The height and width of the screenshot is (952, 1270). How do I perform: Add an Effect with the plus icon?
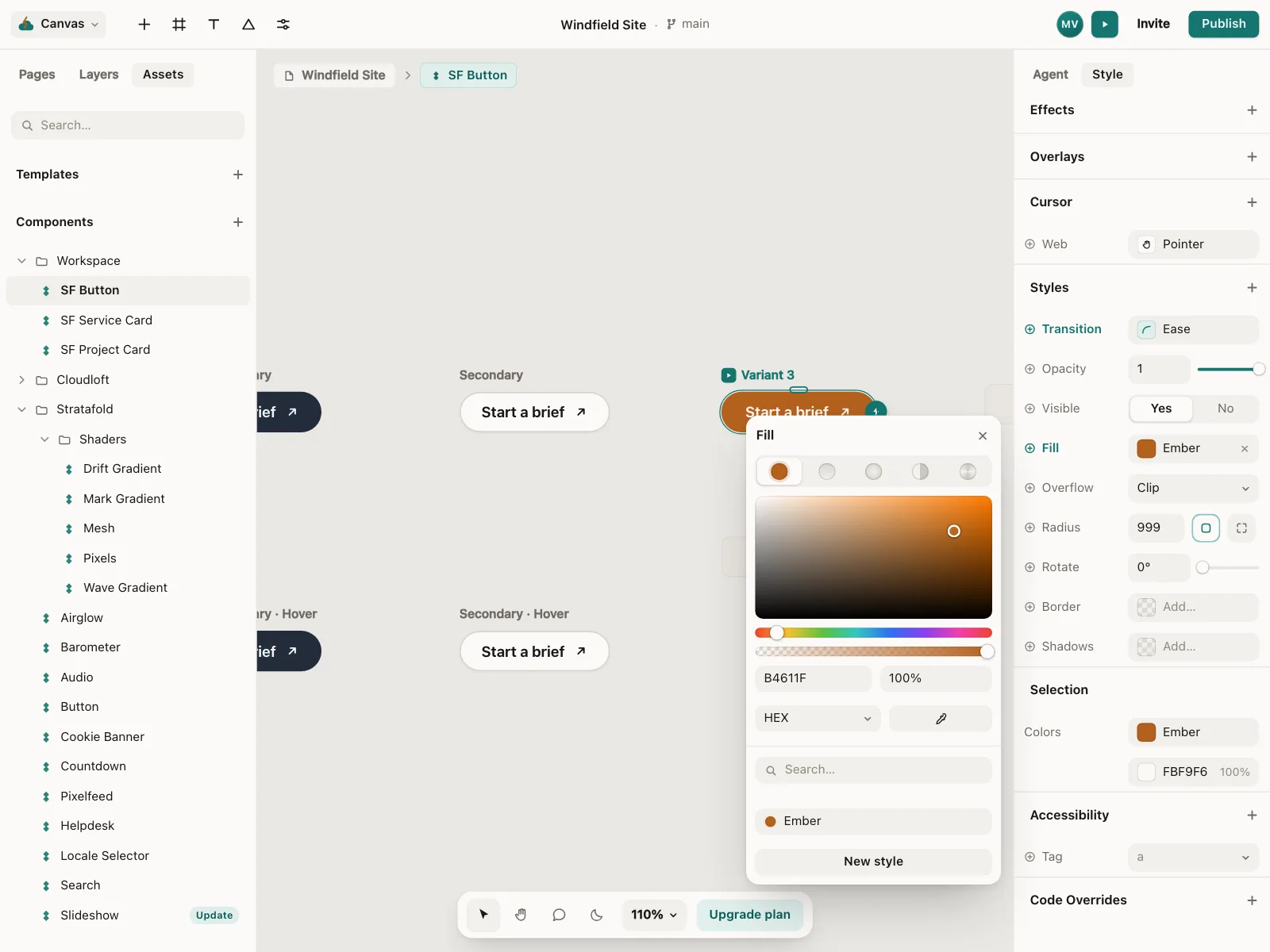(1252, 110)
